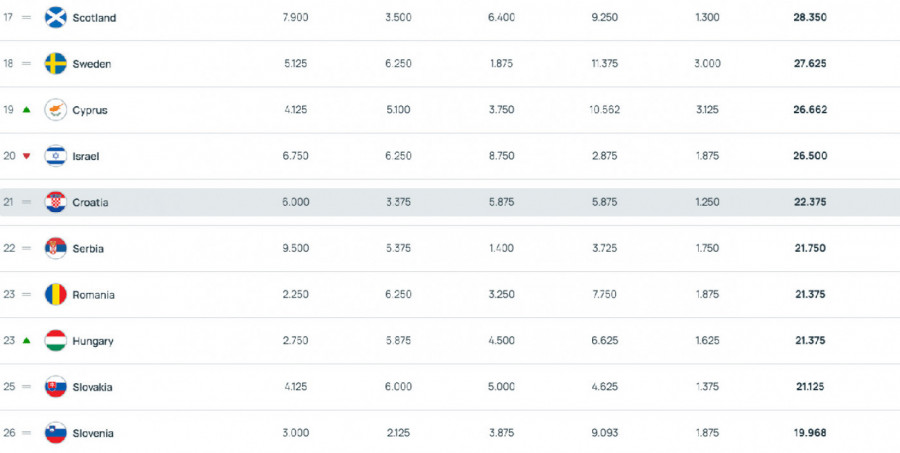Screen dimensions: 900x453
Task: Click the green up arrow beside Hungary
Action: point(26,340)
